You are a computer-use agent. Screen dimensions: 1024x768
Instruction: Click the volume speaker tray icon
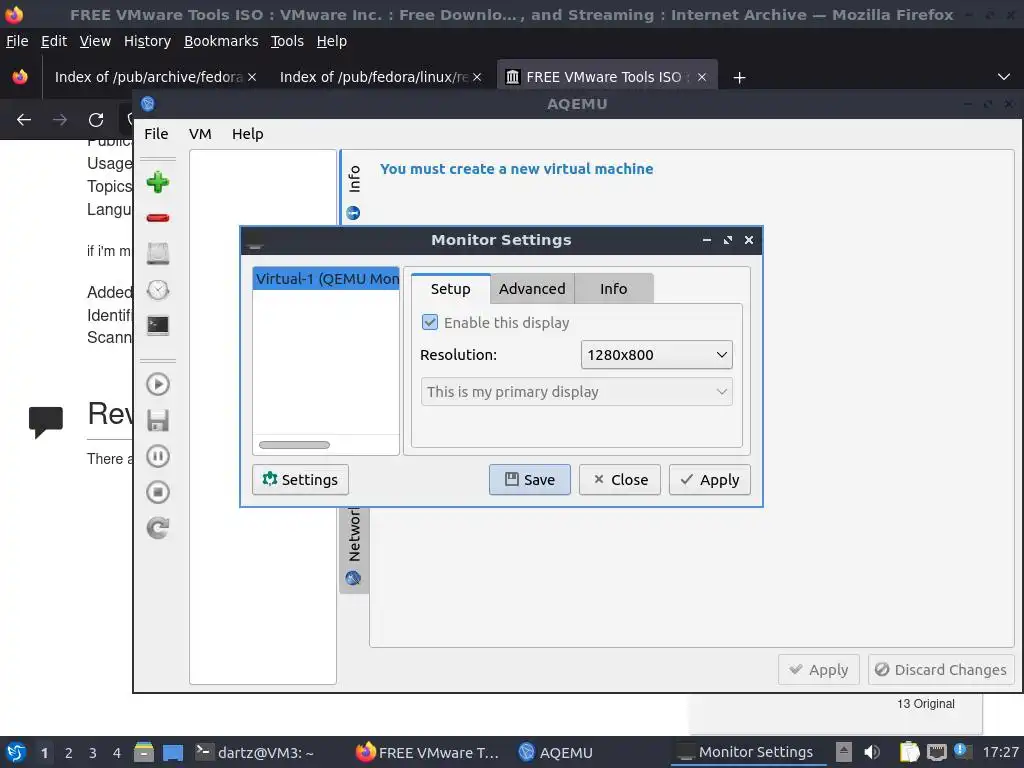point(872,752)
